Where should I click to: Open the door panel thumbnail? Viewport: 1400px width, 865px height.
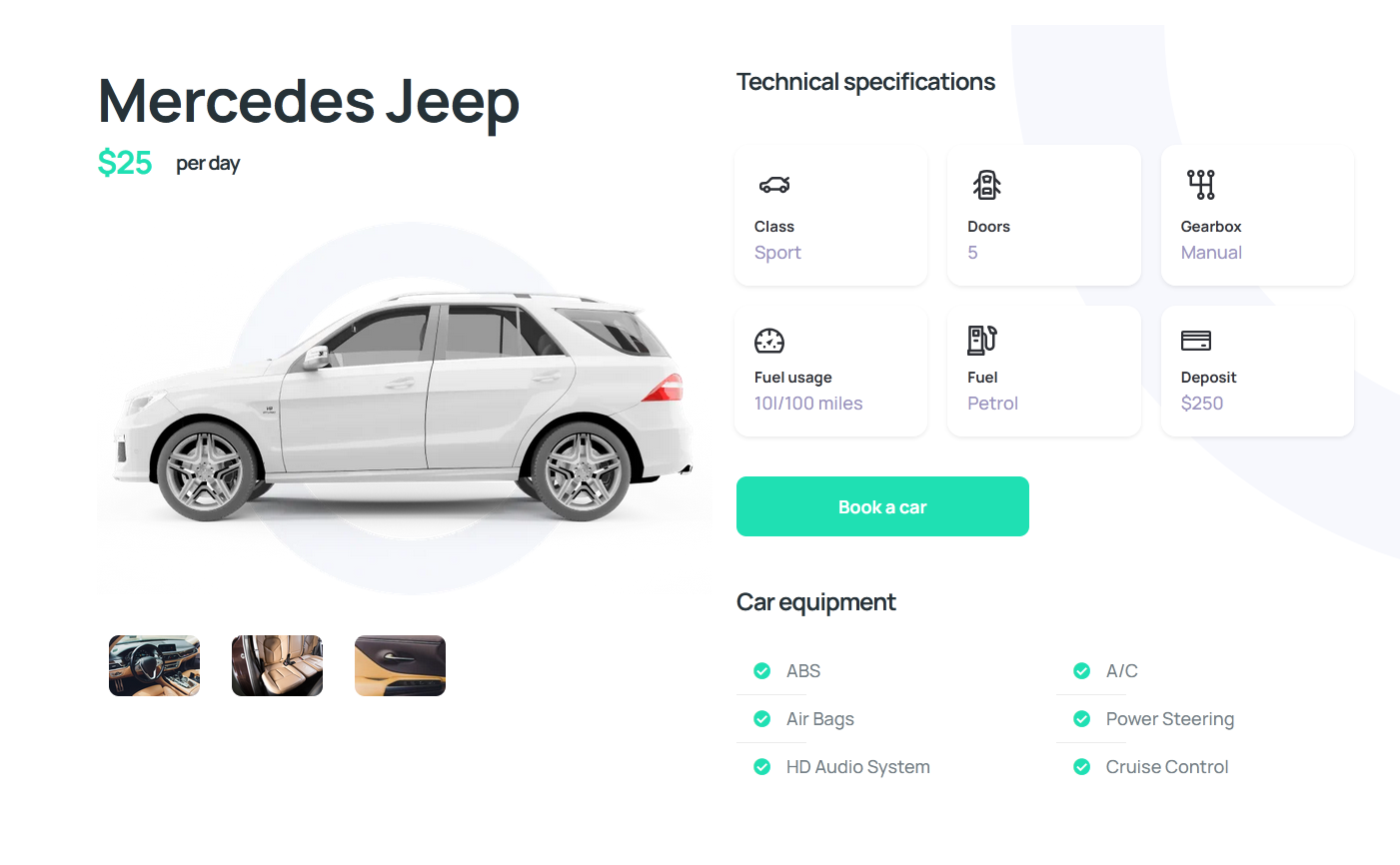click(x=400, y=665)
